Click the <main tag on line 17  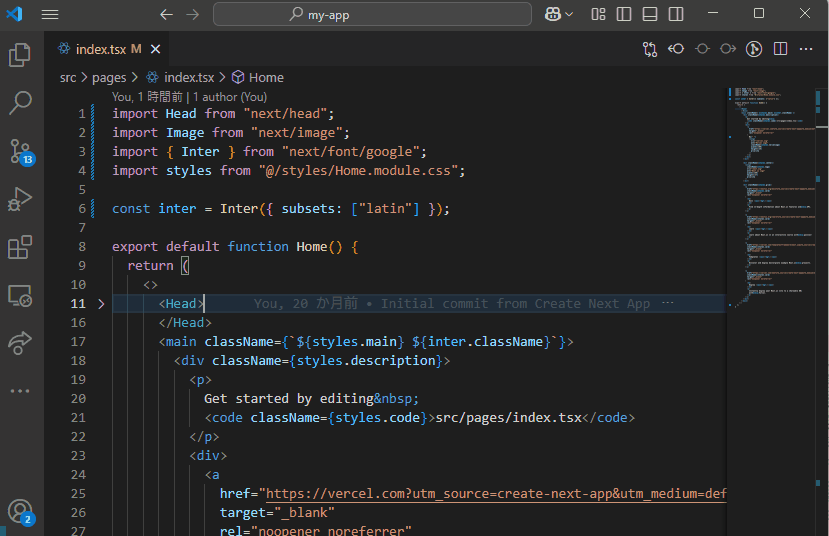click(177, 342)
